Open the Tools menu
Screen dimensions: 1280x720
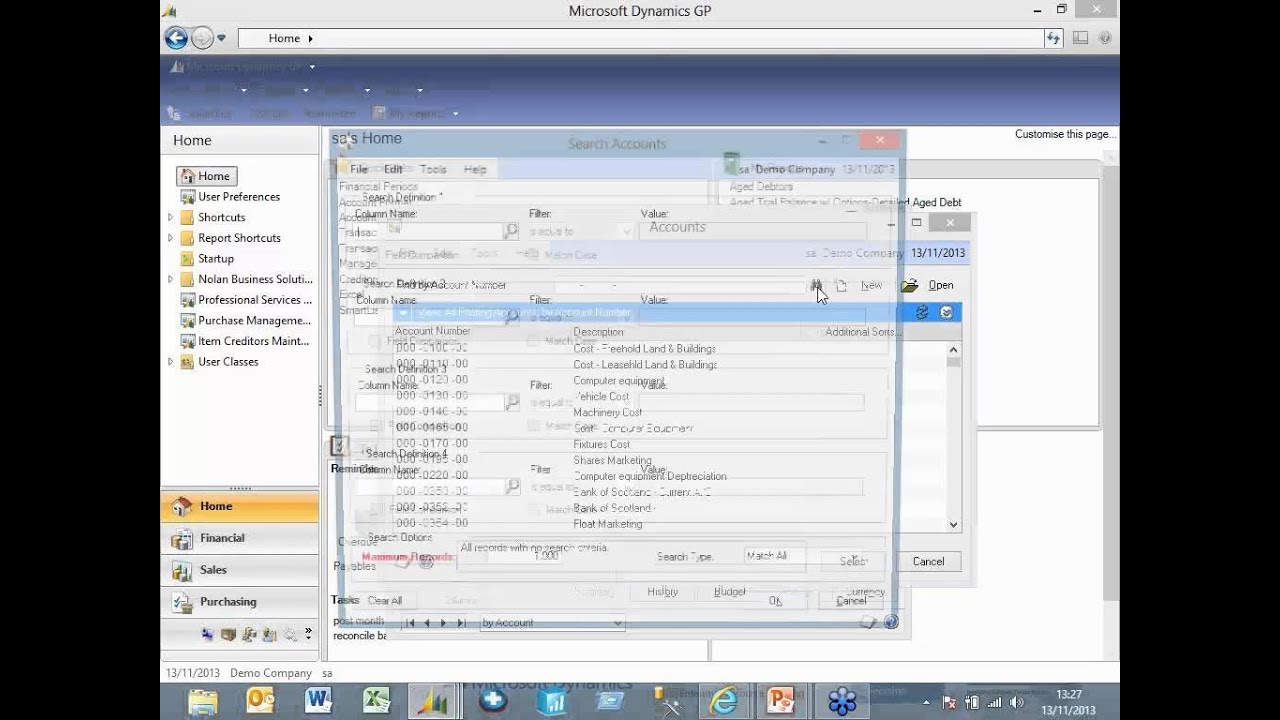432,169
